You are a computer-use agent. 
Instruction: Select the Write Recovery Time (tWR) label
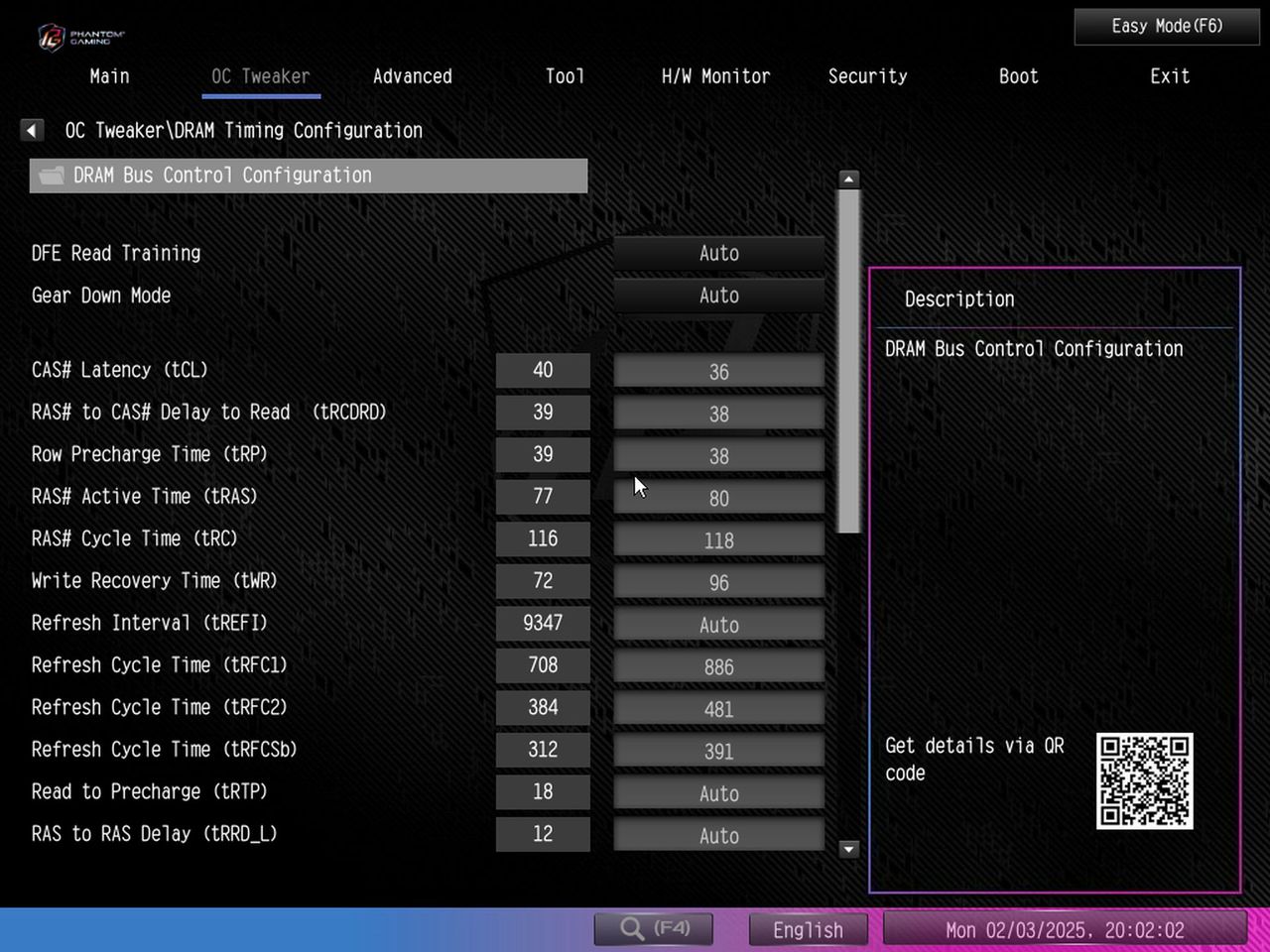point(154,581)
